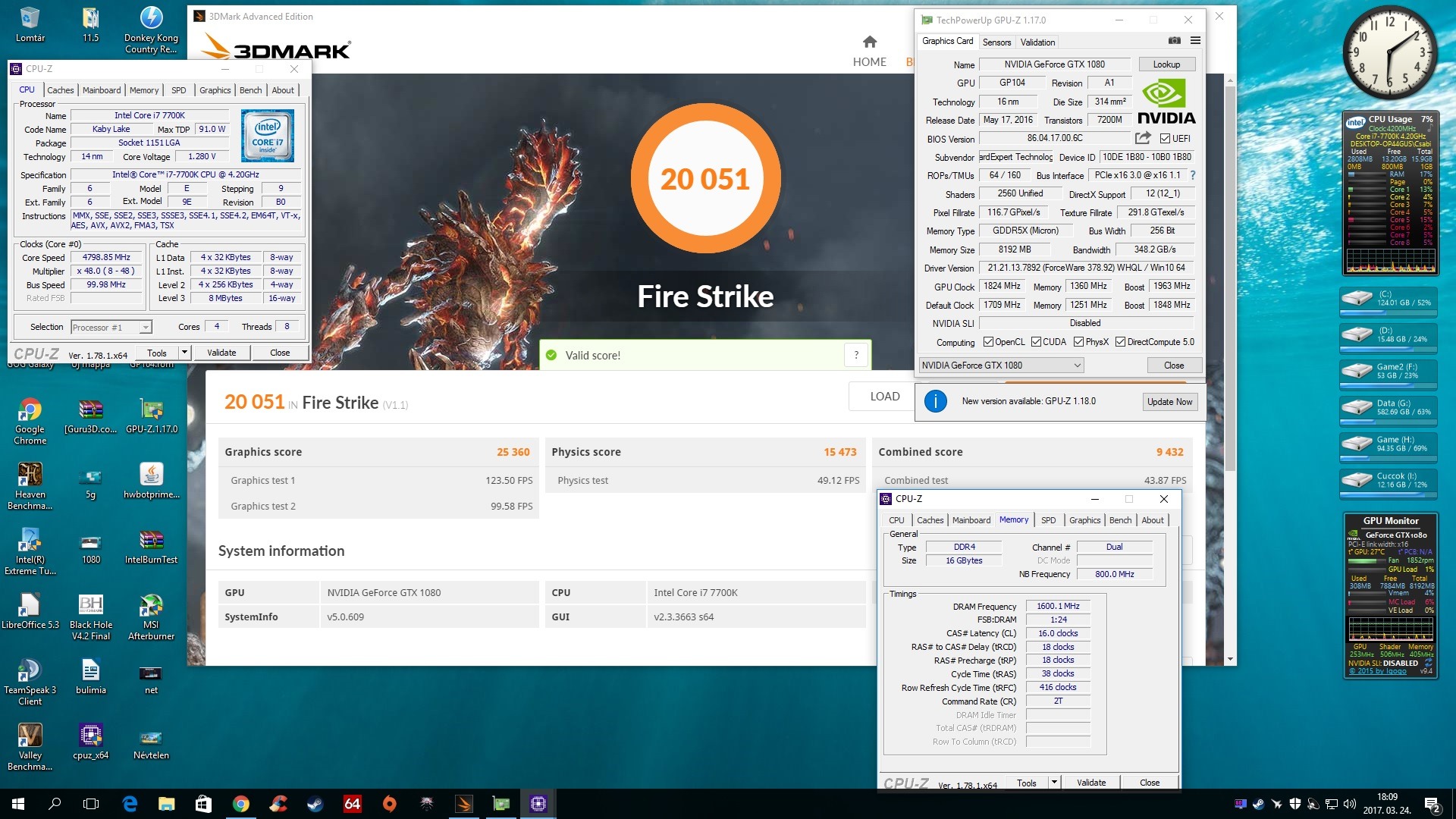
Task: Toggle the OpenCL checkbox
Action: tap(988, 342)
